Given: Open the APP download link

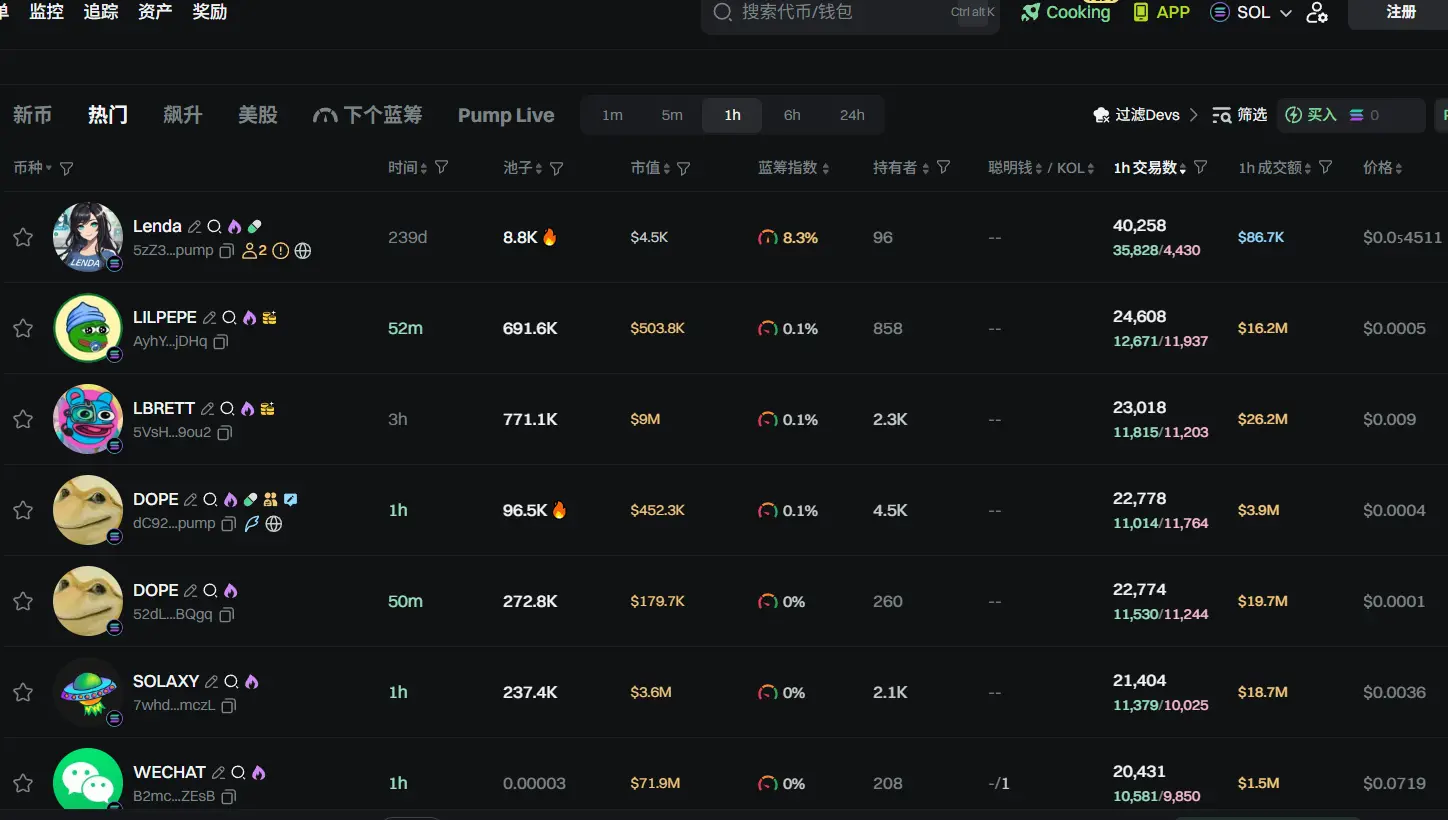Looking at the screenshot, I should tap(1161, 12).
